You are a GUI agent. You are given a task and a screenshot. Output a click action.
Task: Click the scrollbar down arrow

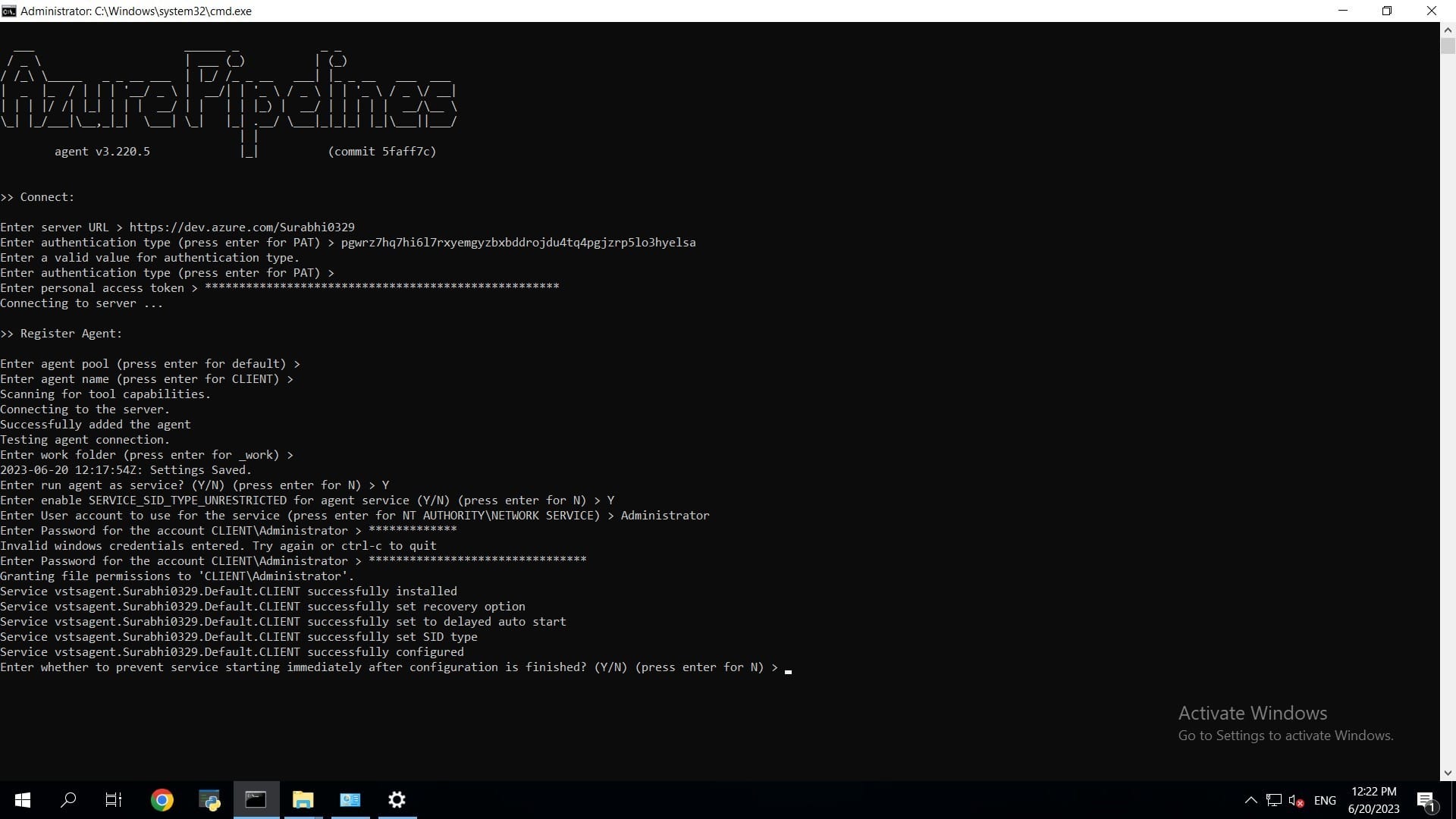pyautogui.click(x=1447, y=773)
